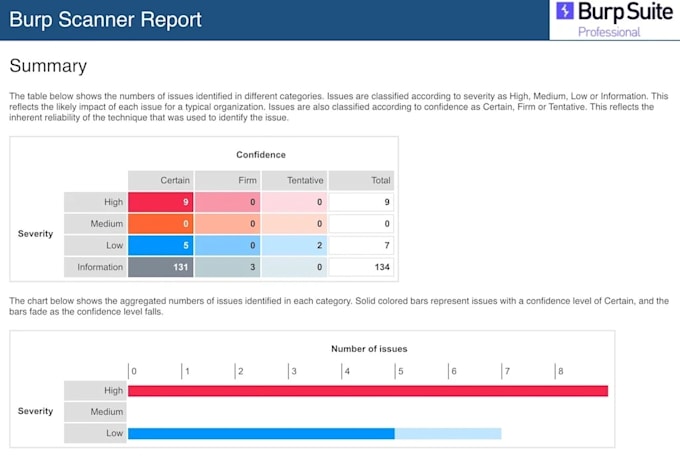
Task: Click the Low Tentative cell showing 2
Action: (x=294, y=245)
